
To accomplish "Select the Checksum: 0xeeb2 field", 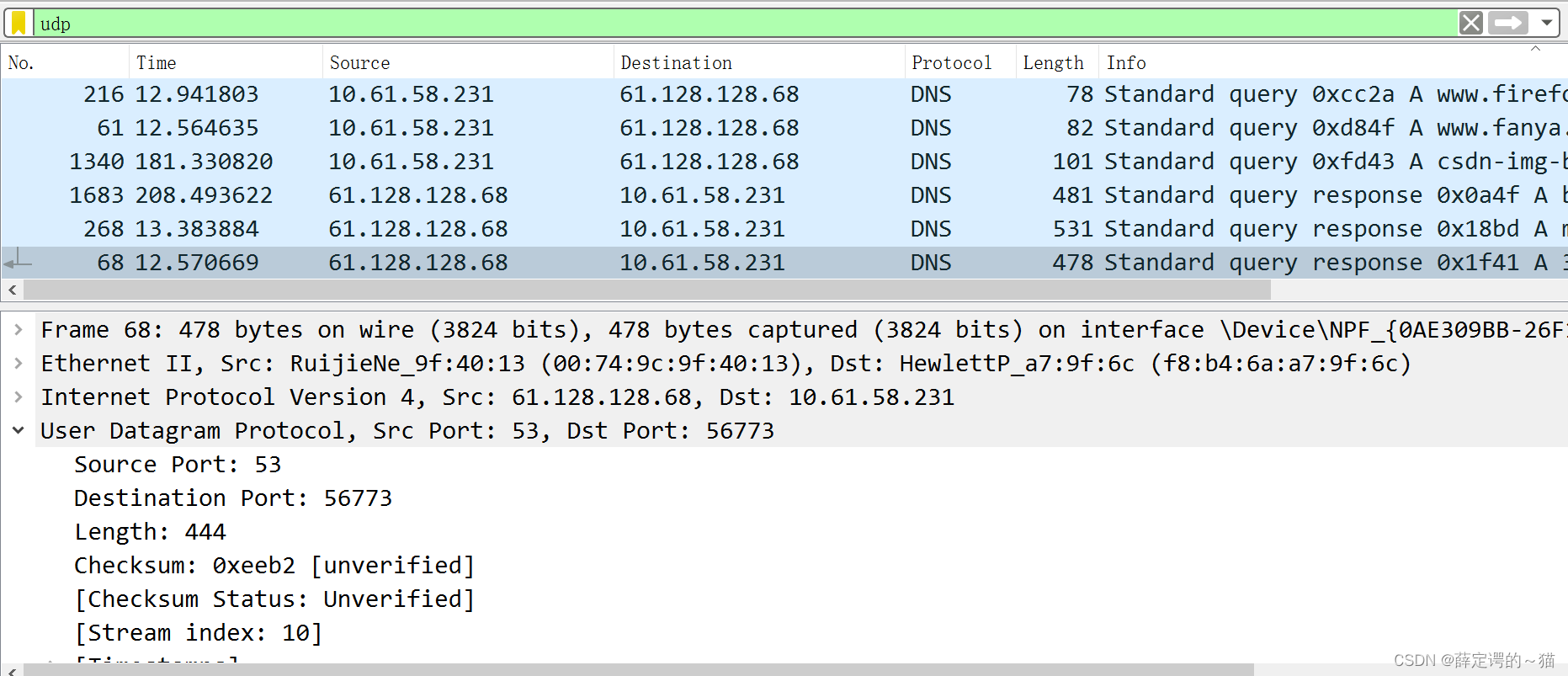I will 274,566.
